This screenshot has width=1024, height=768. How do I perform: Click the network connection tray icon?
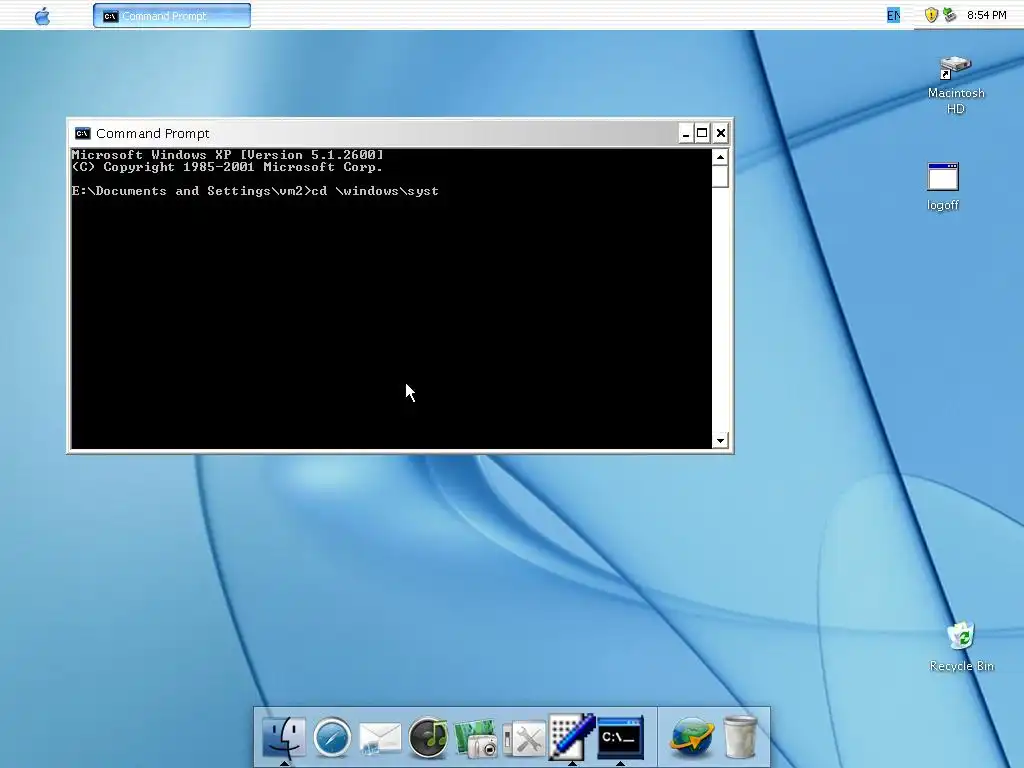(x=950, y=15)
